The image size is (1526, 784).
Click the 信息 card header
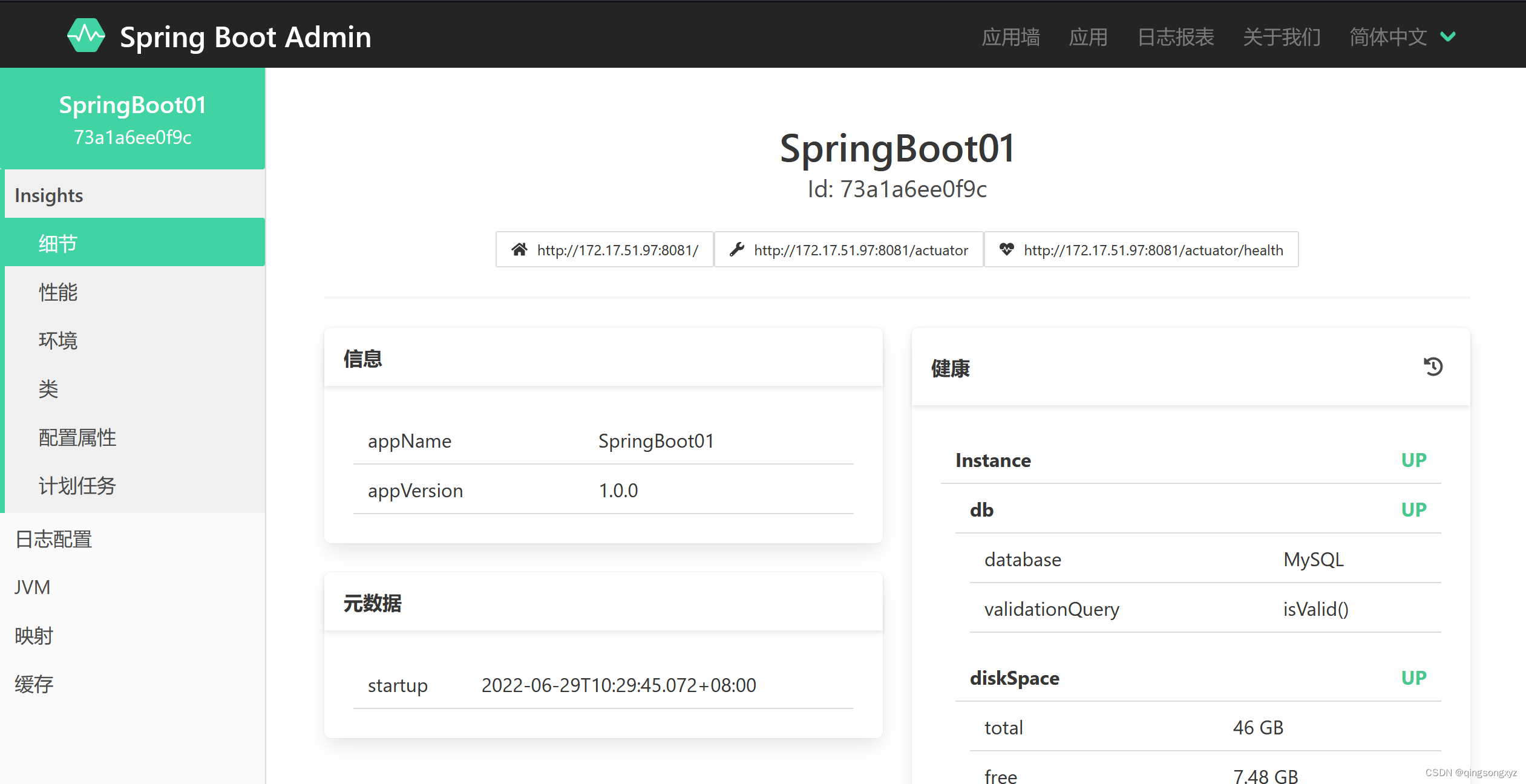click(x=603, y=358)
